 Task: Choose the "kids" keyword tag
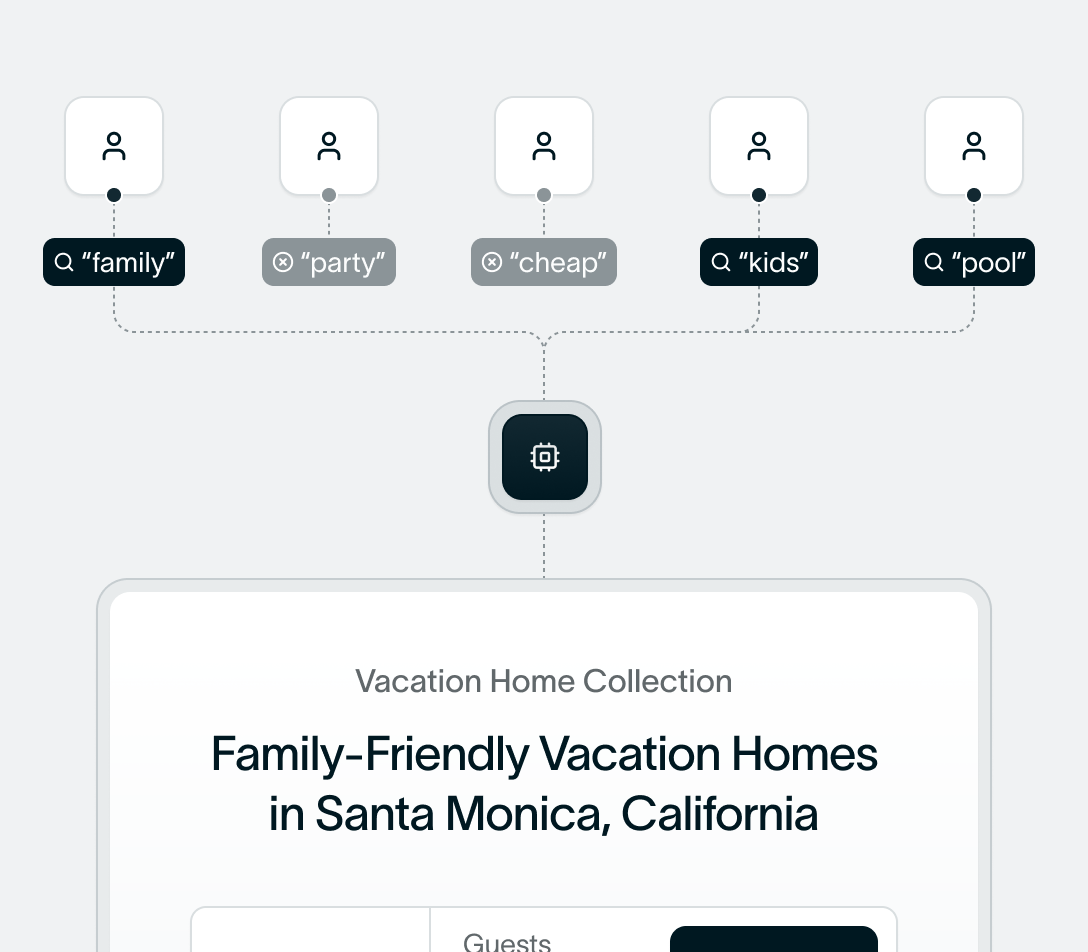tap(759, 262)
